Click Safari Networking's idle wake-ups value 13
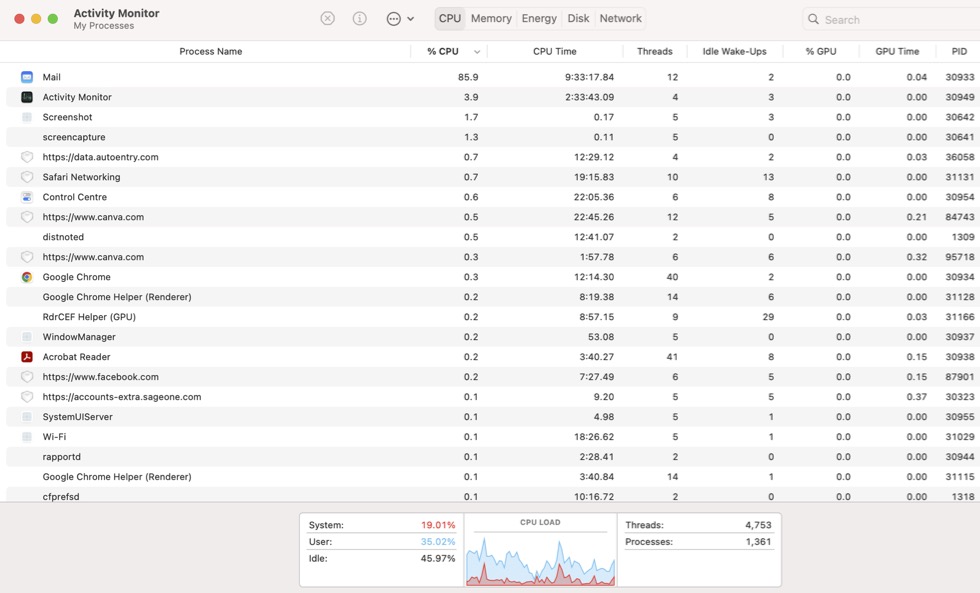980x593 pixels. click(768, 177)
